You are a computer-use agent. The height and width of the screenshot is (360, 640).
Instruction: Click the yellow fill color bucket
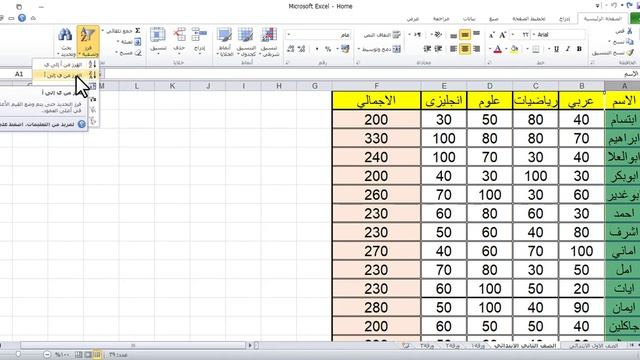pyautogui.click(x=514, y=49)
